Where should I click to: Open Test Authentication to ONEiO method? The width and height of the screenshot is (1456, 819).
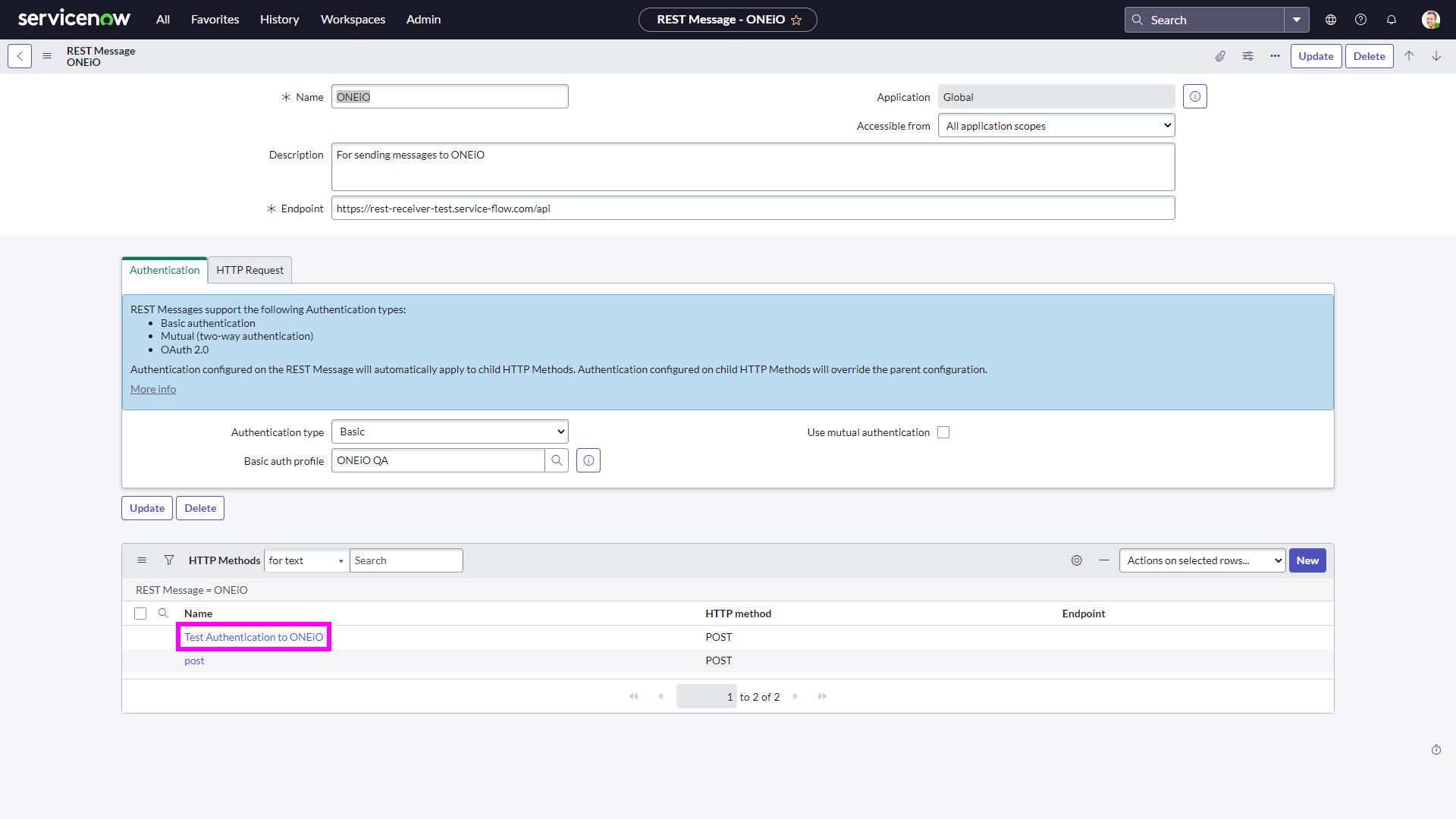[253, 637]
